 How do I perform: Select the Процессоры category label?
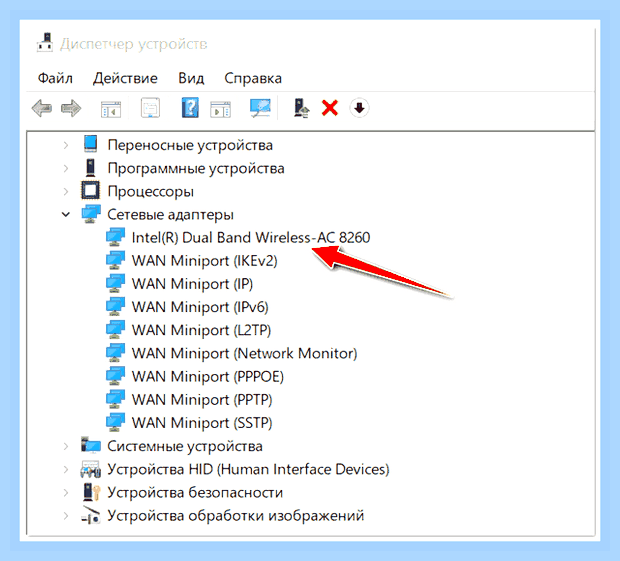click(x=151, y=192)
